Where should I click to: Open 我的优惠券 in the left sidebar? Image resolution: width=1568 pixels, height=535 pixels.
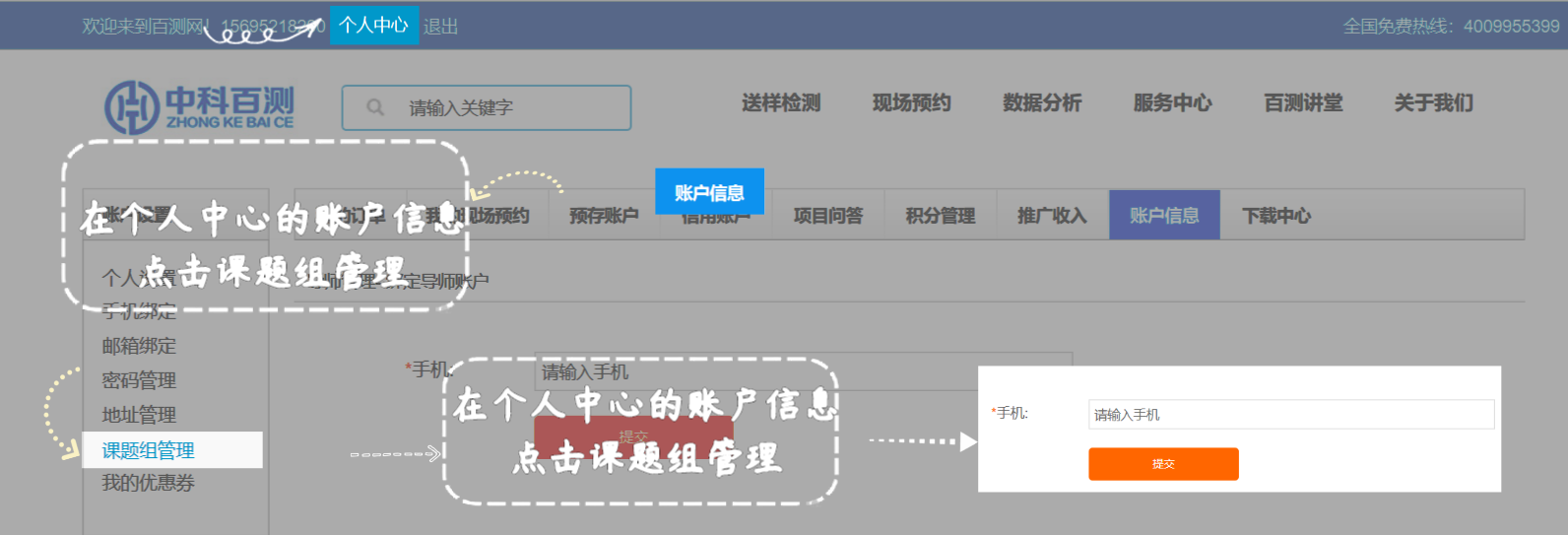(x=149, y=483)
